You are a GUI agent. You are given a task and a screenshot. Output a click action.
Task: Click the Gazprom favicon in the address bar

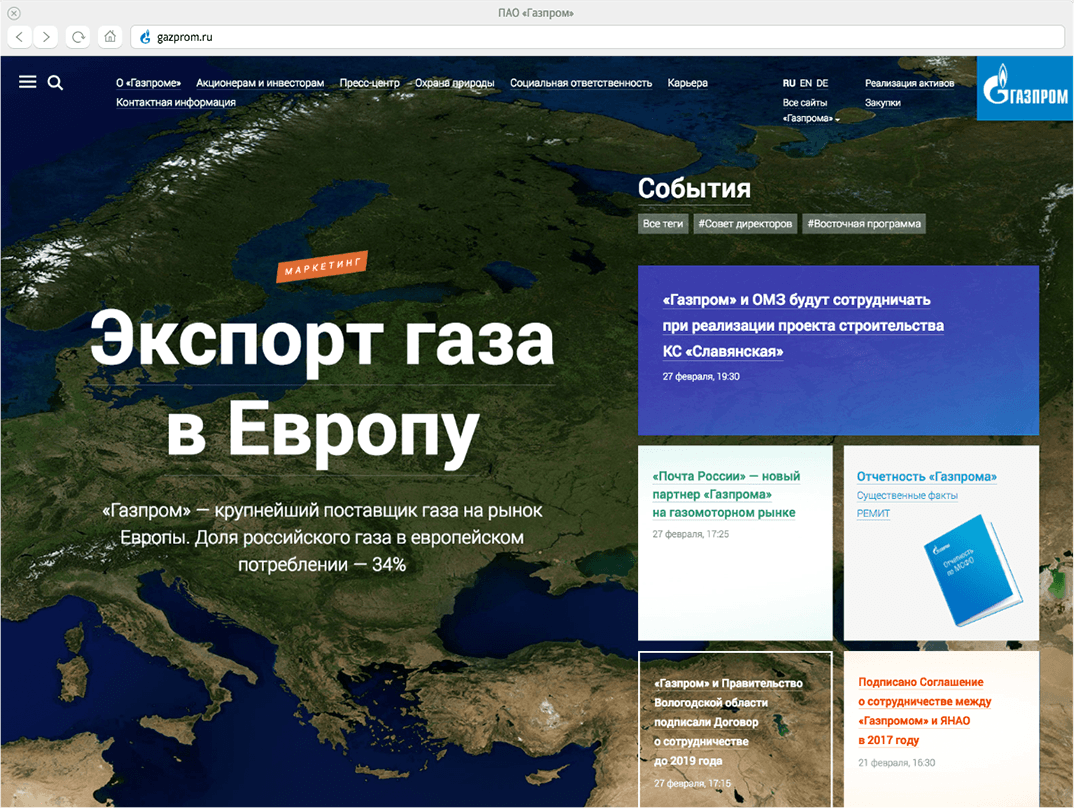coord(145,37)
